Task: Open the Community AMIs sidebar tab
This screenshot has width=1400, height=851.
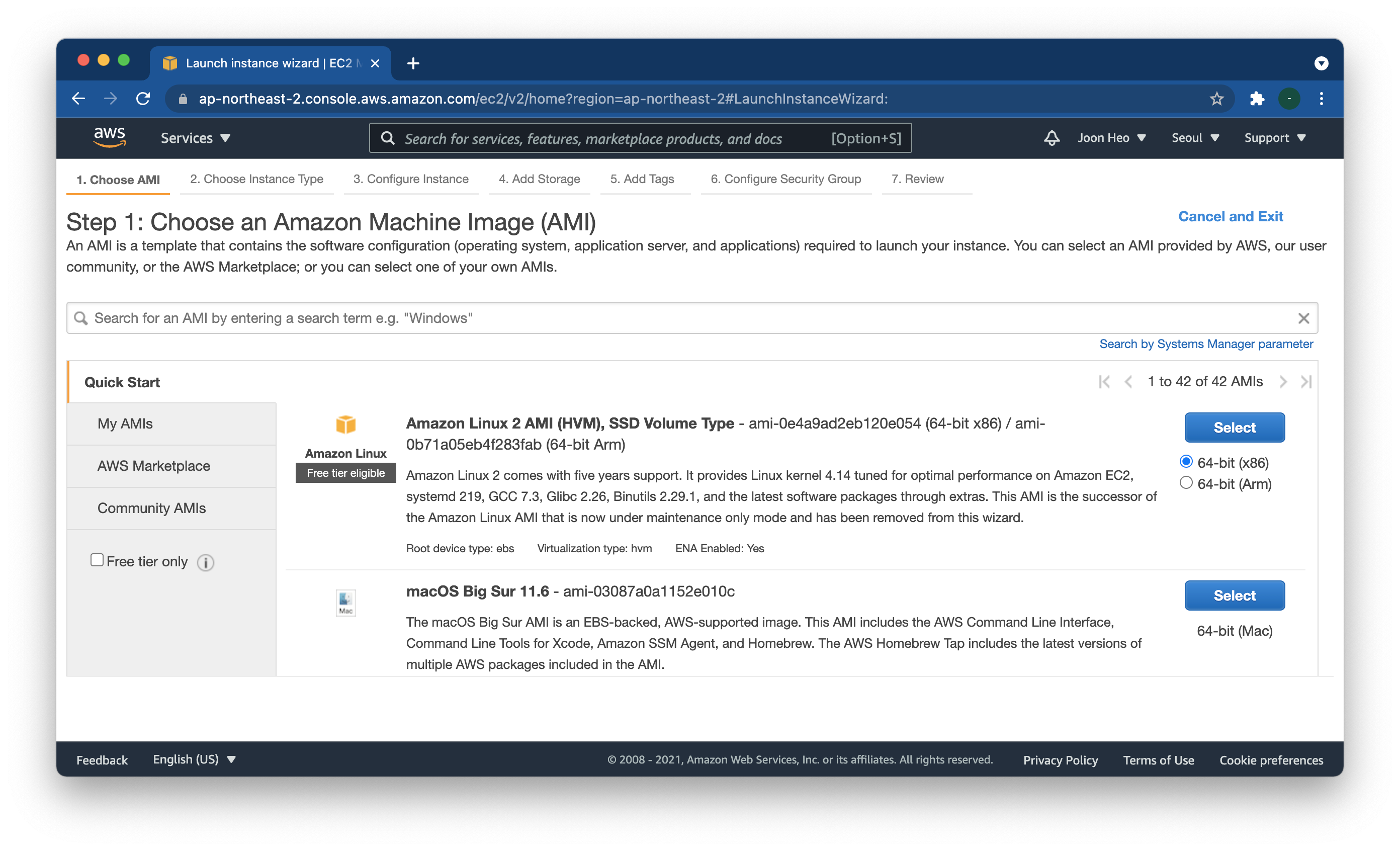Action: coord(152,508)
